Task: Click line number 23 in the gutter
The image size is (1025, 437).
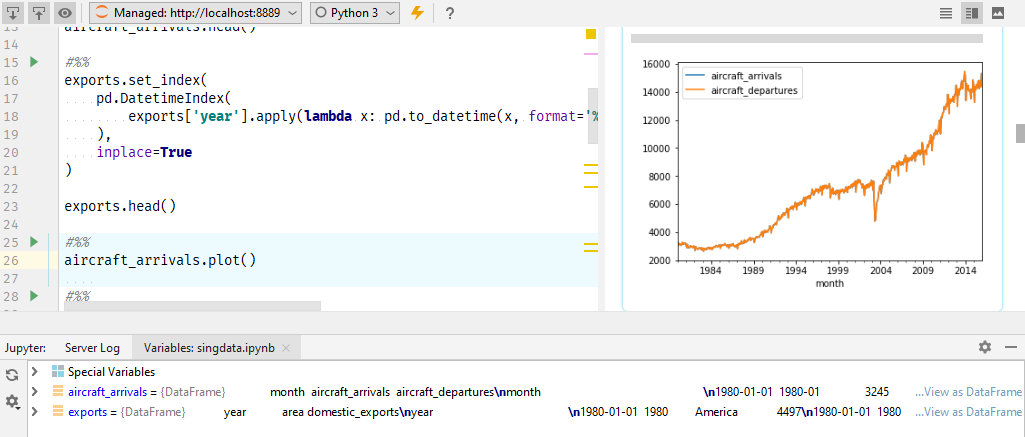Action: pyautogui.click(x=11, y=206)
